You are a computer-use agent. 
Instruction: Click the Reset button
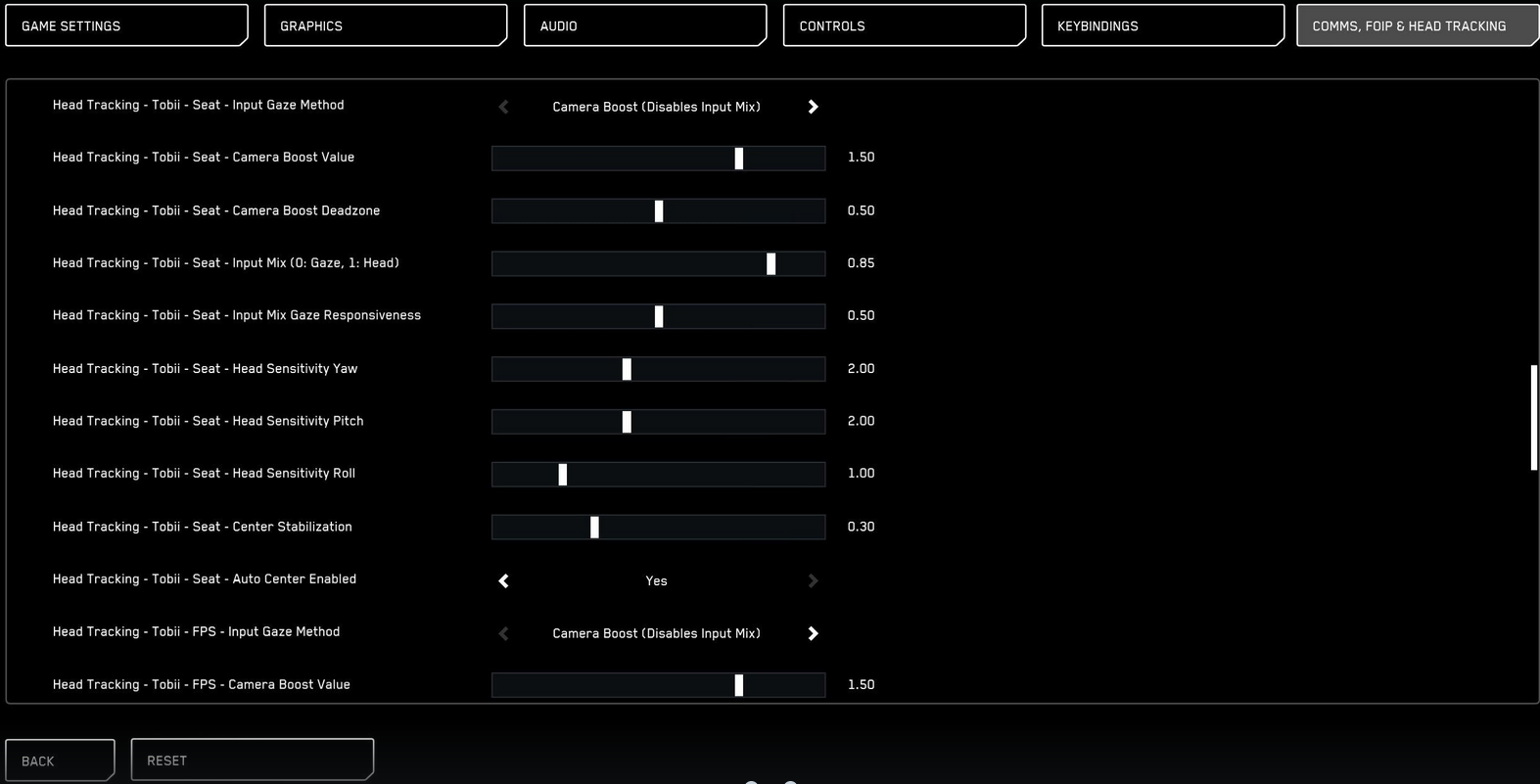coord(253,760)
